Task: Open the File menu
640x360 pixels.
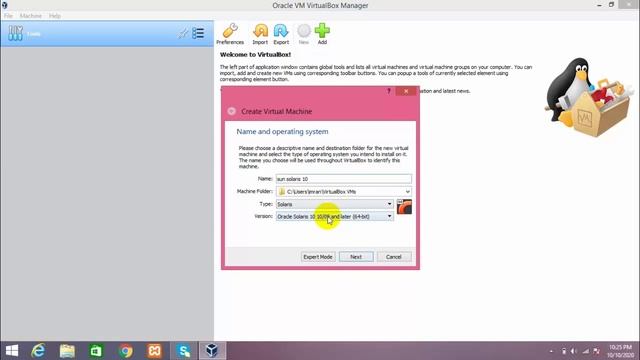Action: (8, 16)
